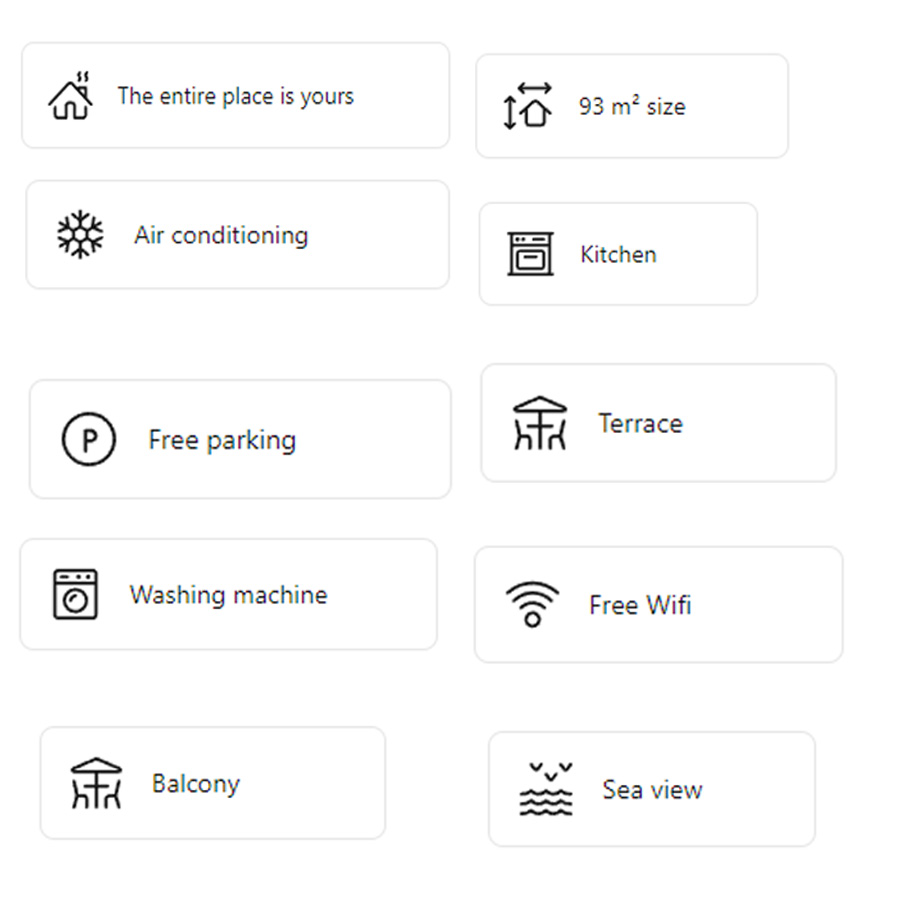
Task: Click the balcony table umbrella icon
Action: click(96, 783)
